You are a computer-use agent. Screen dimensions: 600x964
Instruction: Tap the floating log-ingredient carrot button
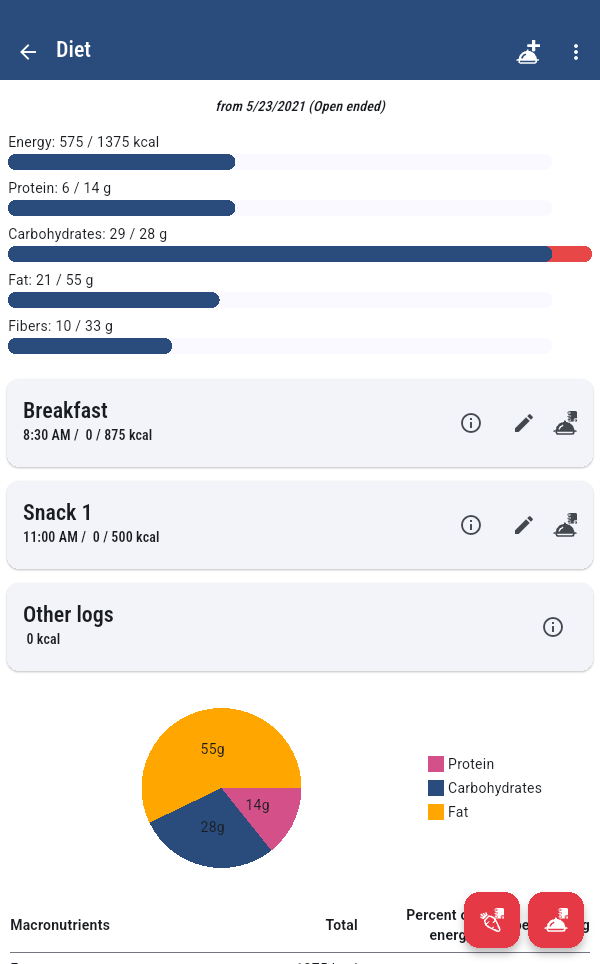(x=492, y=919)
